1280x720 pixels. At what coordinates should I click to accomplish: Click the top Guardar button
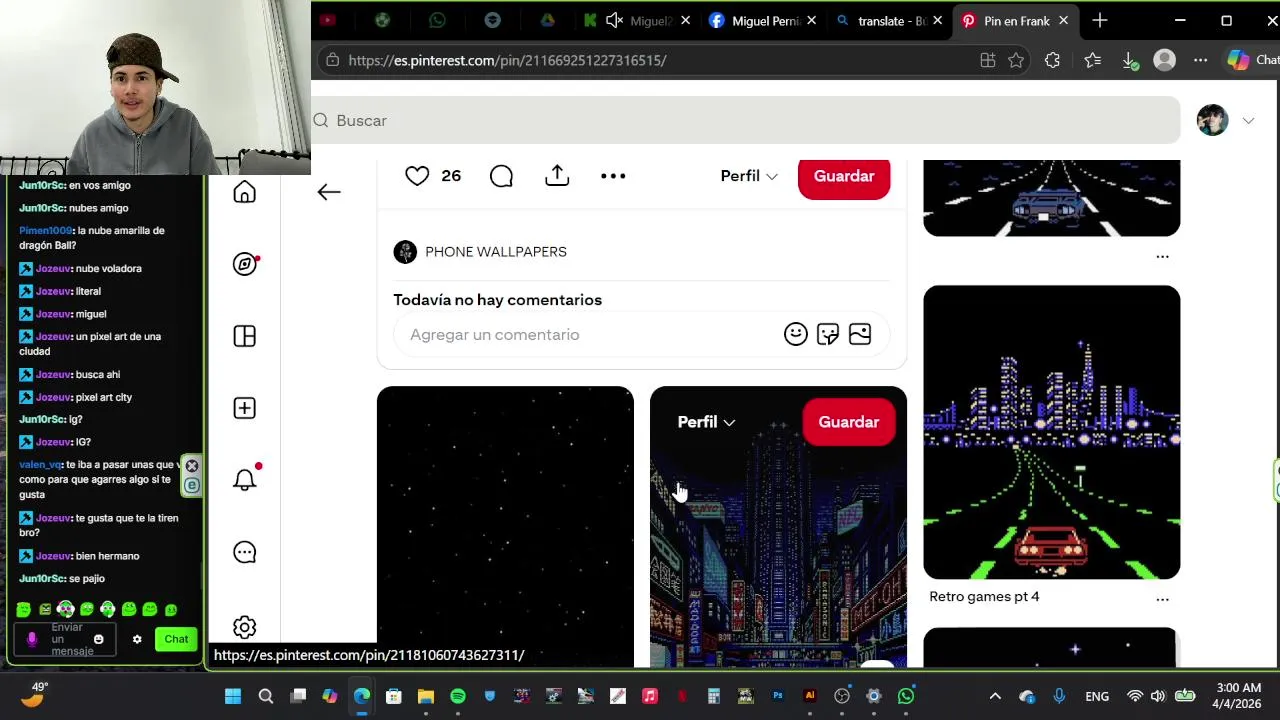[x=844, y=176]
